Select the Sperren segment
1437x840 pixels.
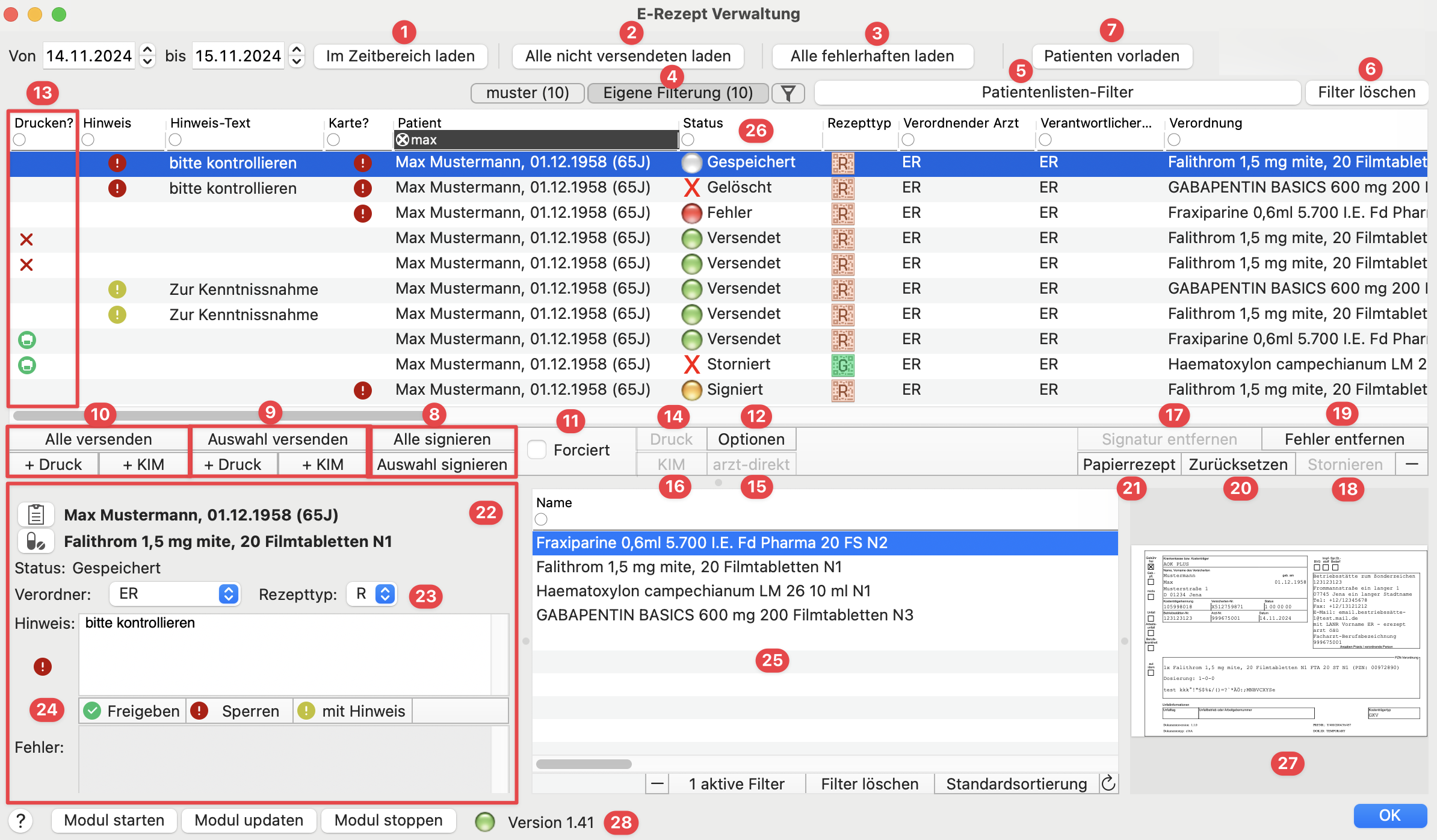[x=239, y=711]
